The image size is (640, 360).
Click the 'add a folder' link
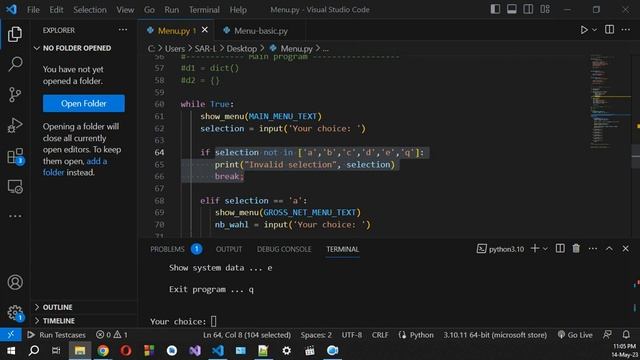pos(75,167)
